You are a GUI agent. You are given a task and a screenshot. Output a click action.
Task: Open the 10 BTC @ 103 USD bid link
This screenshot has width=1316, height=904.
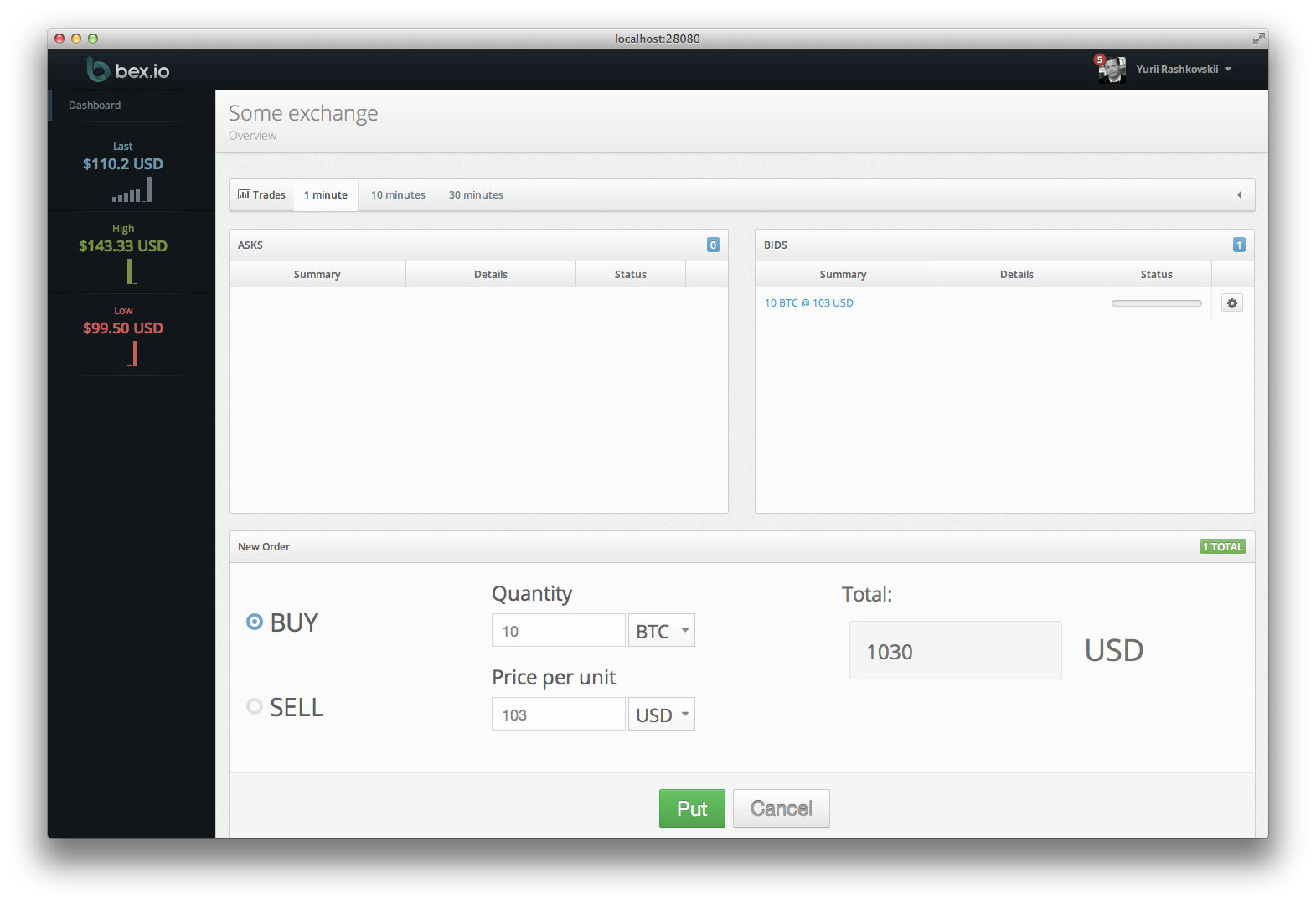808,303
